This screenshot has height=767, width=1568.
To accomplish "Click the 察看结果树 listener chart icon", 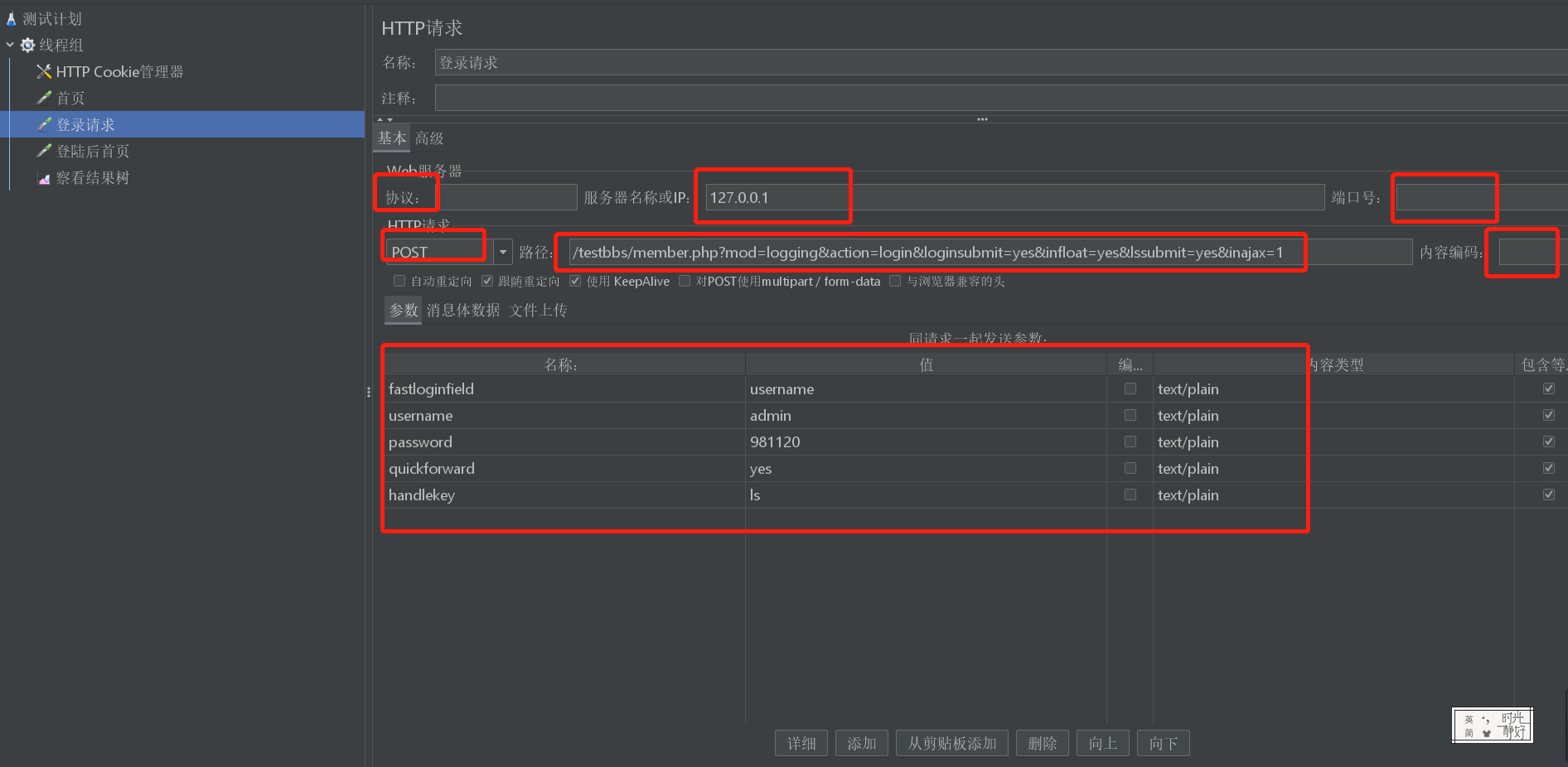I will coord(44,177).
